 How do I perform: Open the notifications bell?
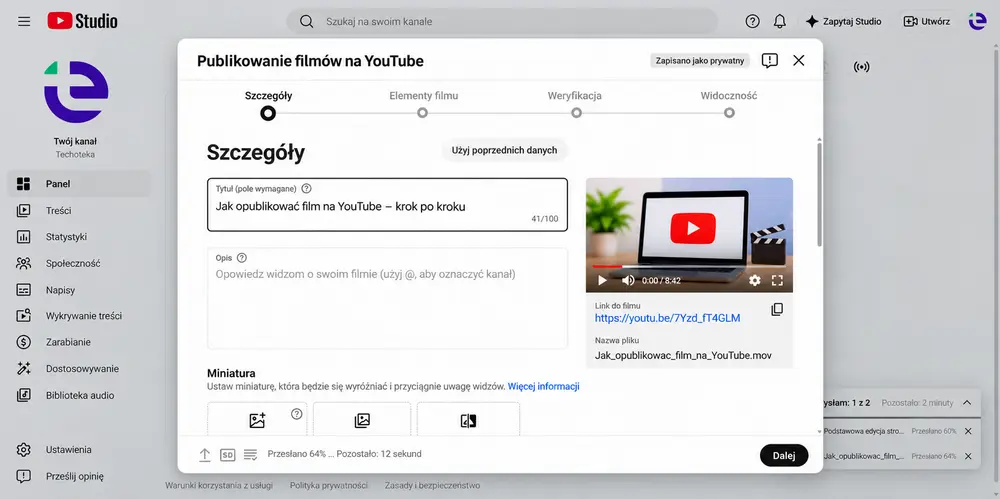[x=779, y=22]
